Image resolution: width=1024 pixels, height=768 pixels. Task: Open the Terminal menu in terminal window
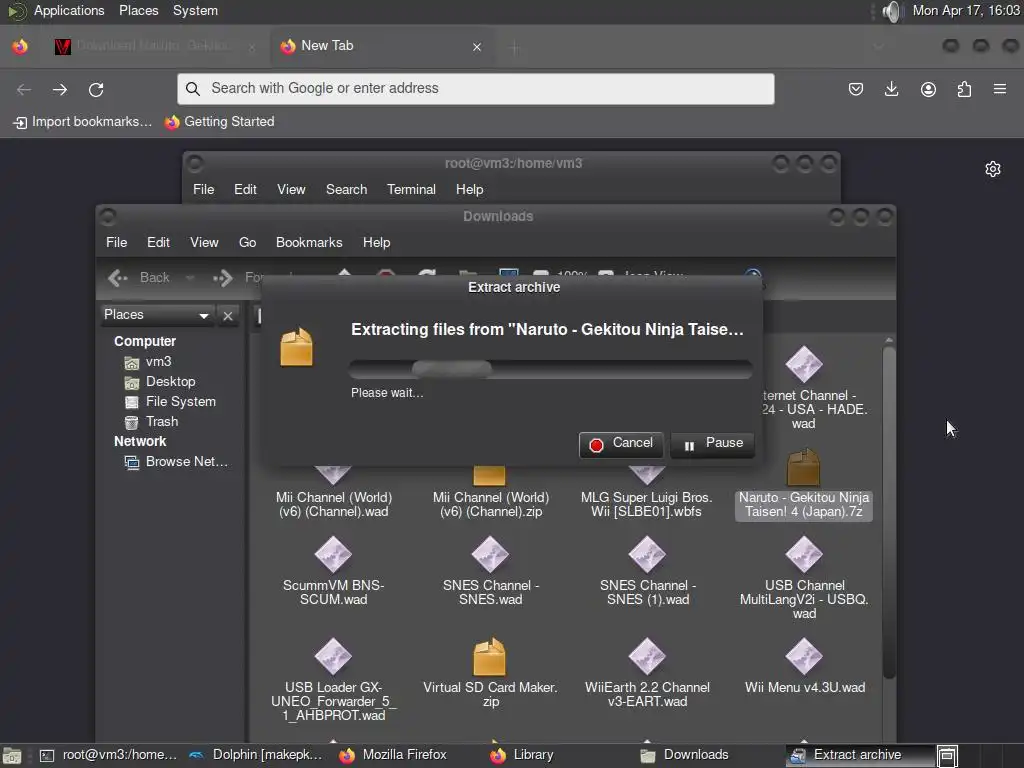pos(411,189)
